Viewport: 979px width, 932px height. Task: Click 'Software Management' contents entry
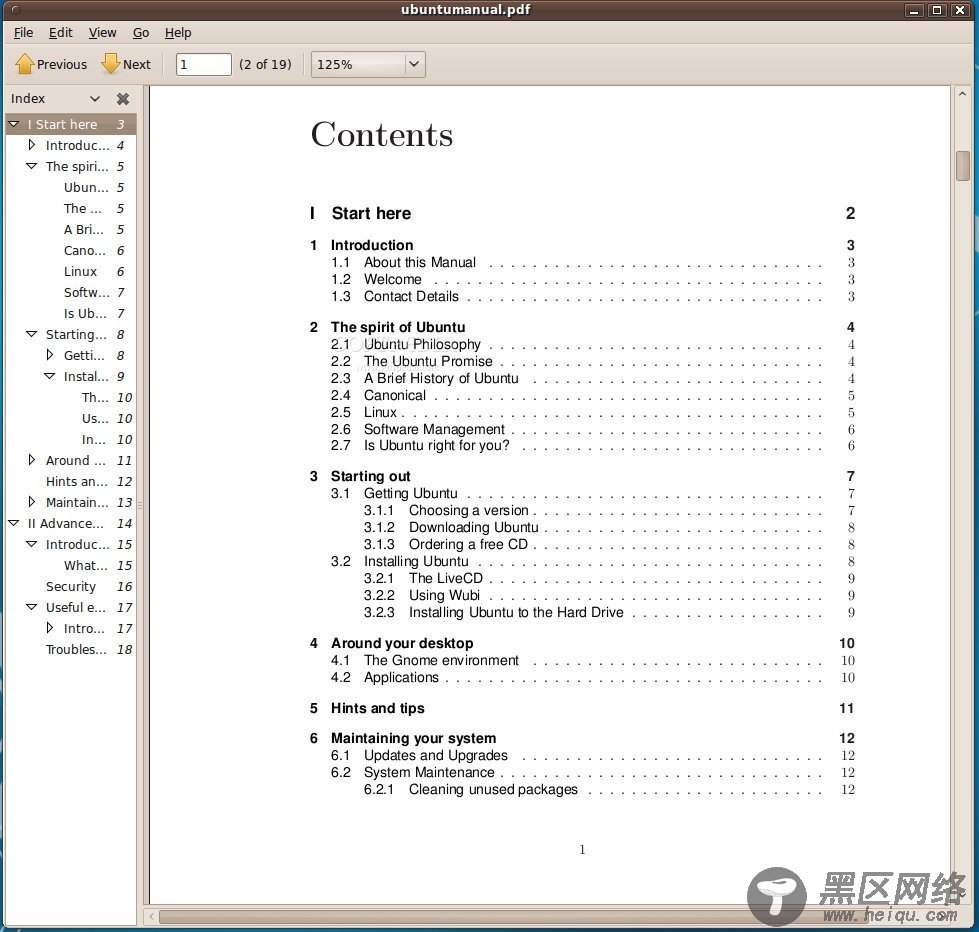435,429
